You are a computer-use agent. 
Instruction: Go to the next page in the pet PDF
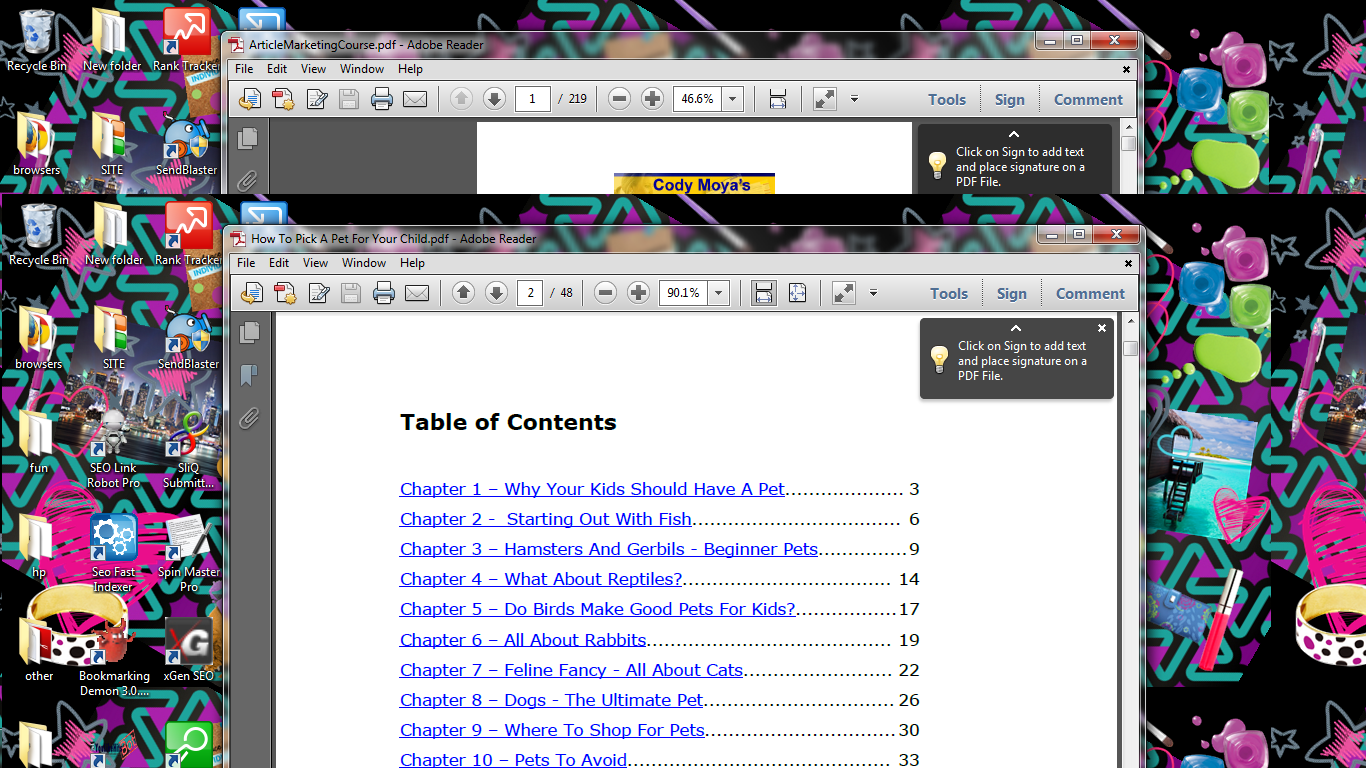point(496,293)
